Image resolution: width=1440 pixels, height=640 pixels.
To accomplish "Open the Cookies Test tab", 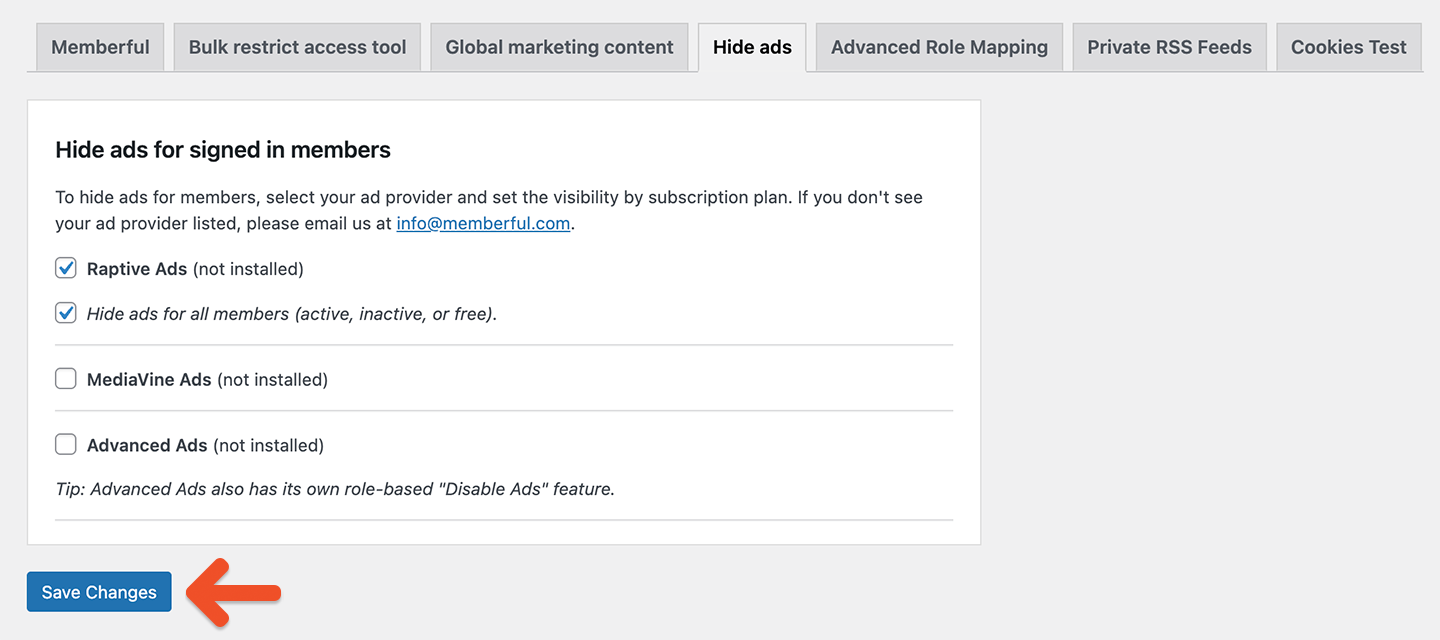I will click(x=1348, y=46).
